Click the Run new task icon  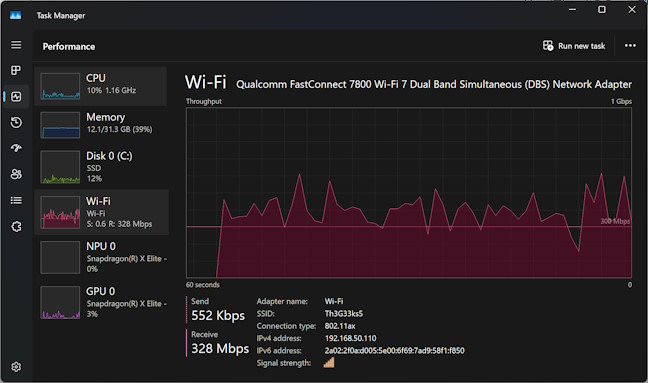(x=548, y=45)
